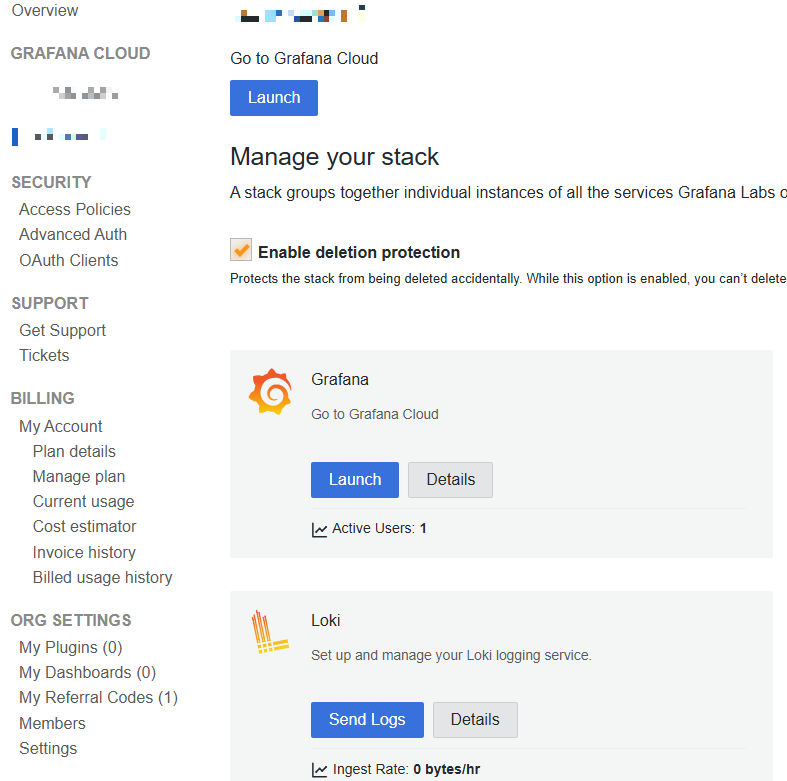Open Overview in the sidebar
787x781 pixels.
45,11
